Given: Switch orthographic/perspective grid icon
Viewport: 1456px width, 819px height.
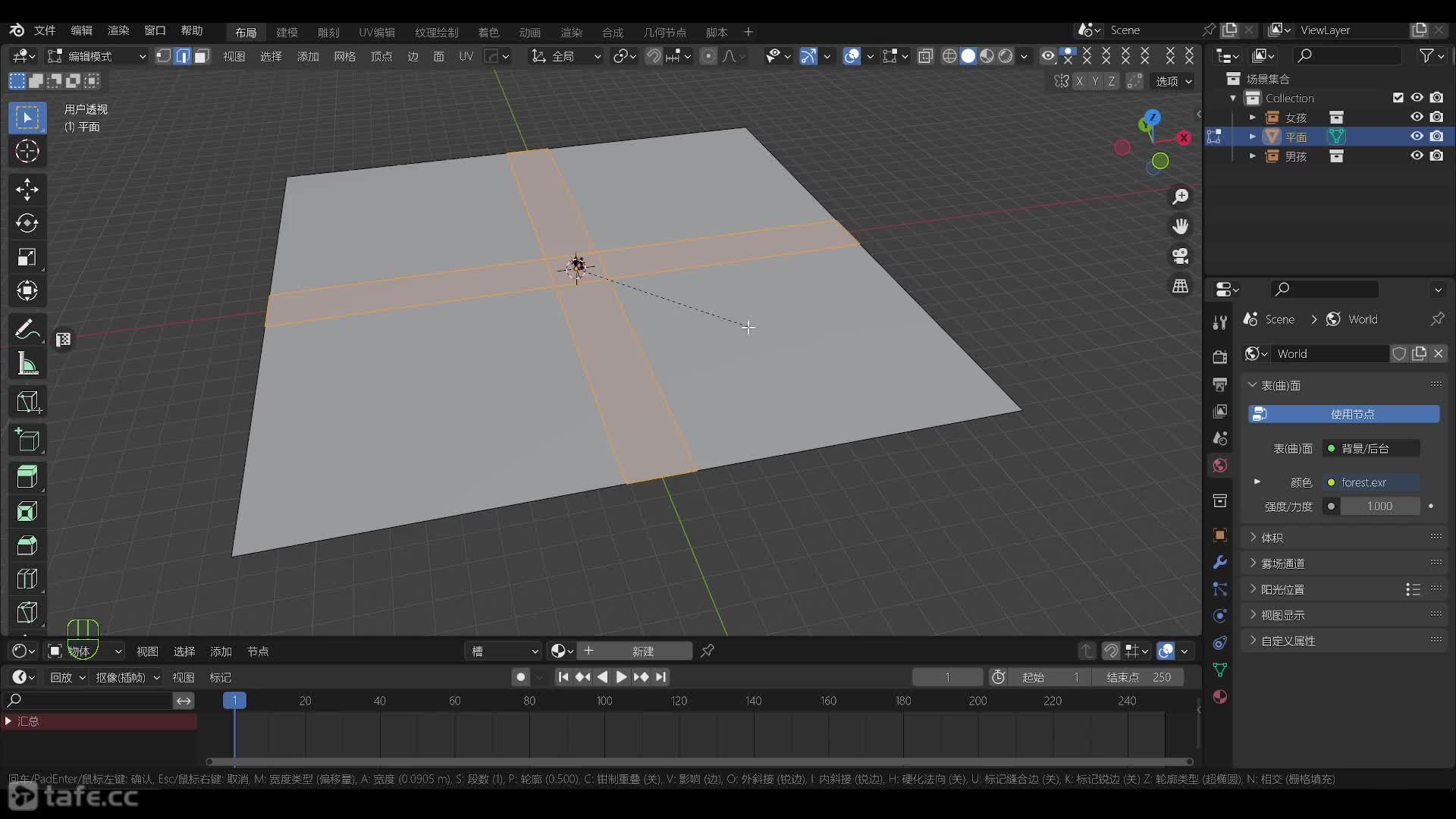Looking at the screenshot, I should [x=1180, y=285].
